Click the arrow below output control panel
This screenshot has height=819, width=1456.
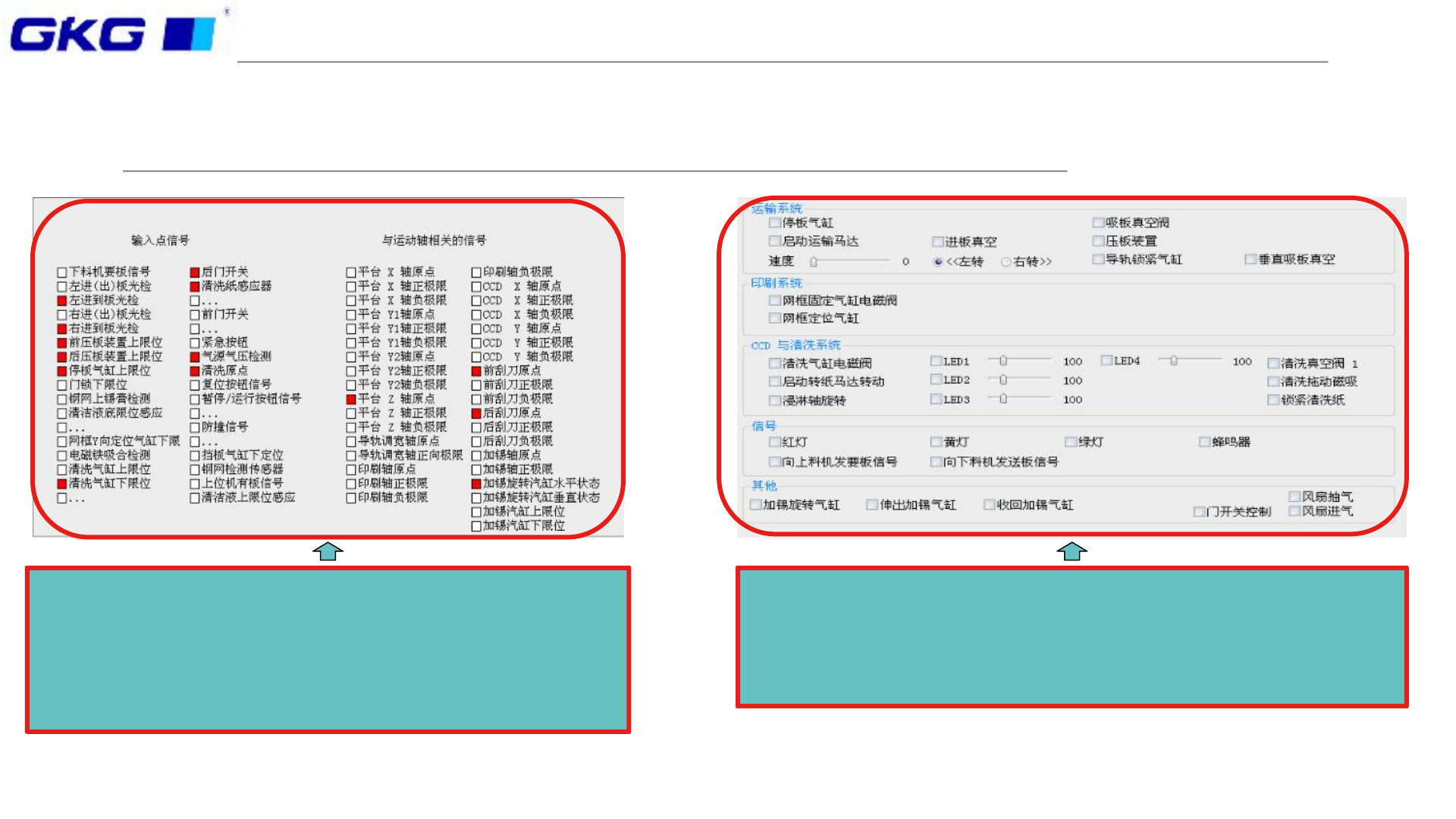pyautogui.click(x=1072, y=551)
